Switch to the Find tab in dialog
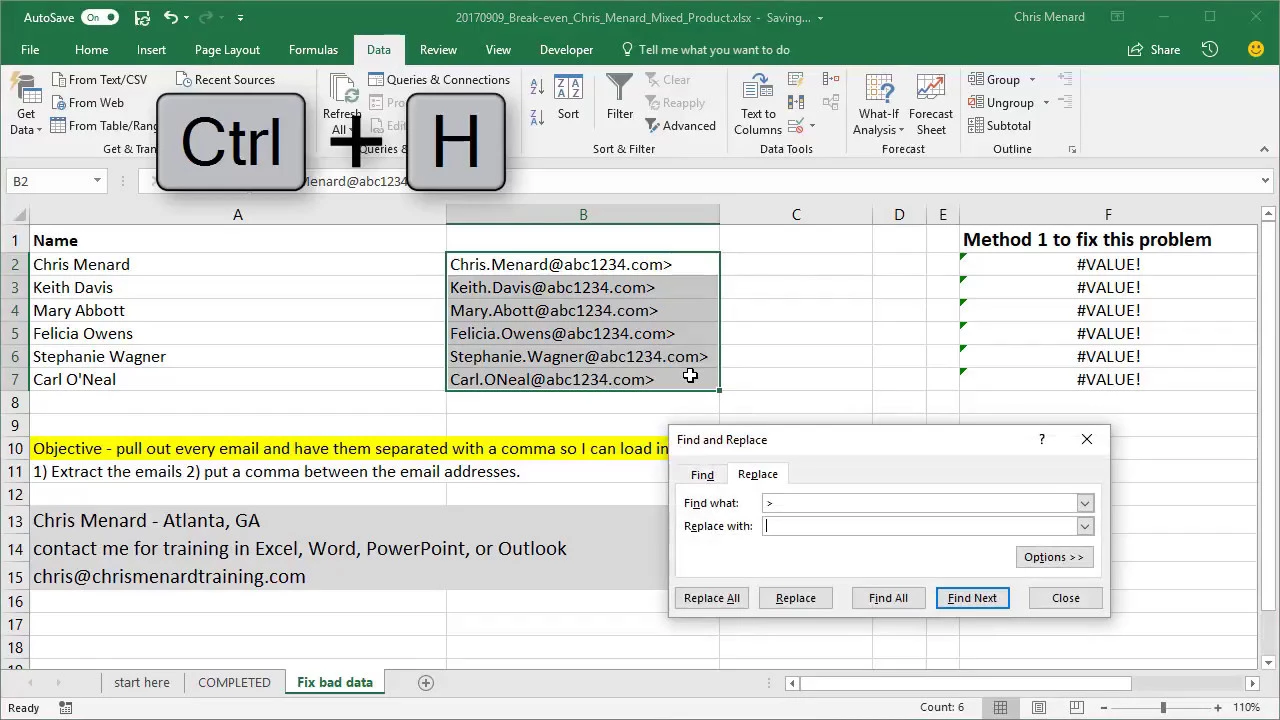Screen dimensions: 1280x720 tap(702, 475)
